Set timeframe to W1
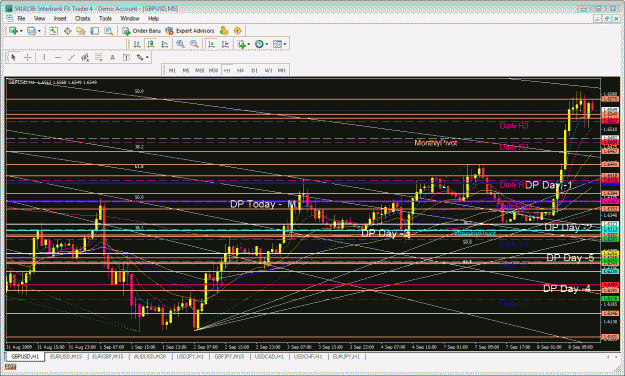625x376 pixels. click(x=268, y=70)
